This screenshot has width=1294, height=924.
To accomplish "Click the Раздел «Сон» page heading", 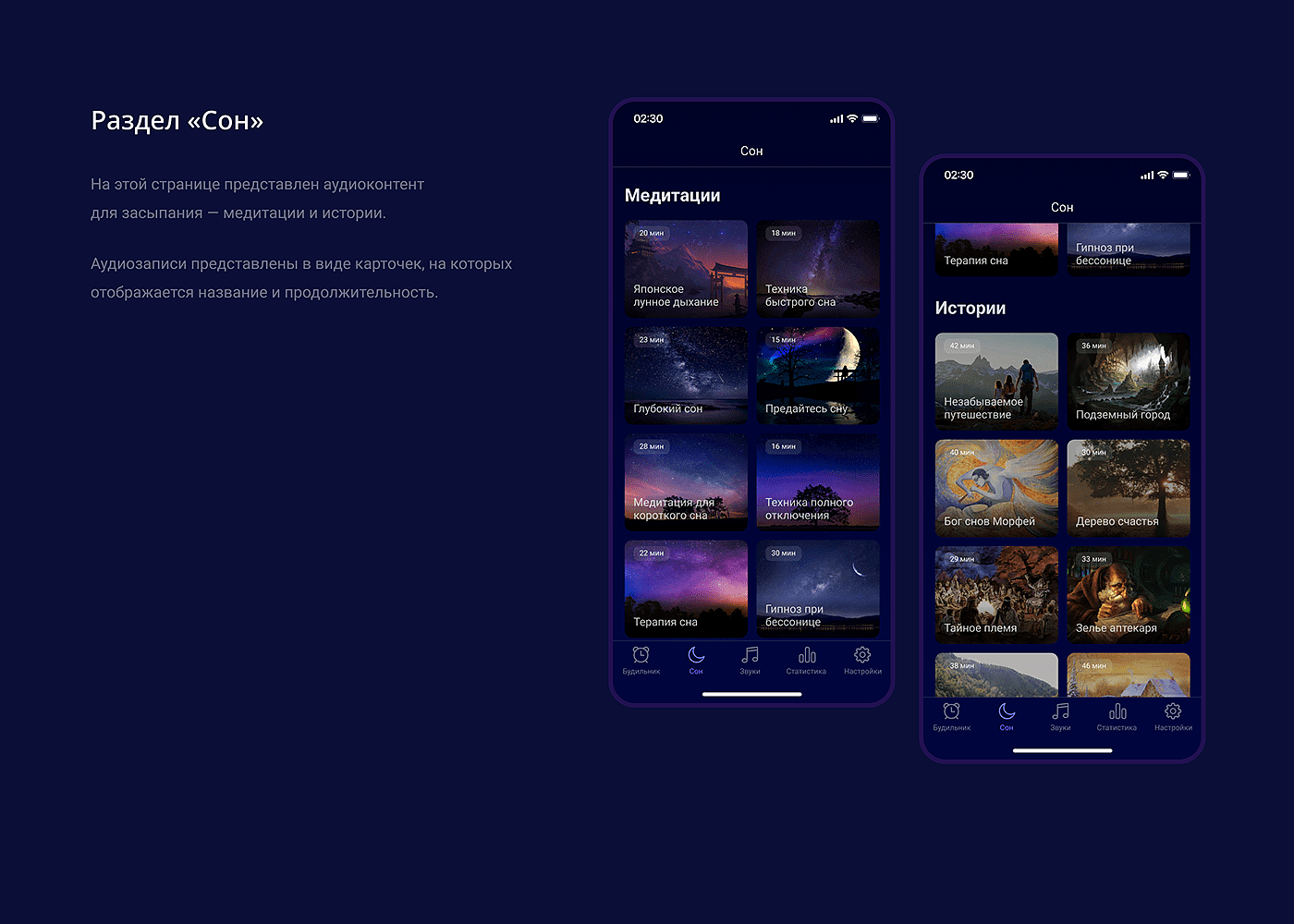I will click(177, 121).
